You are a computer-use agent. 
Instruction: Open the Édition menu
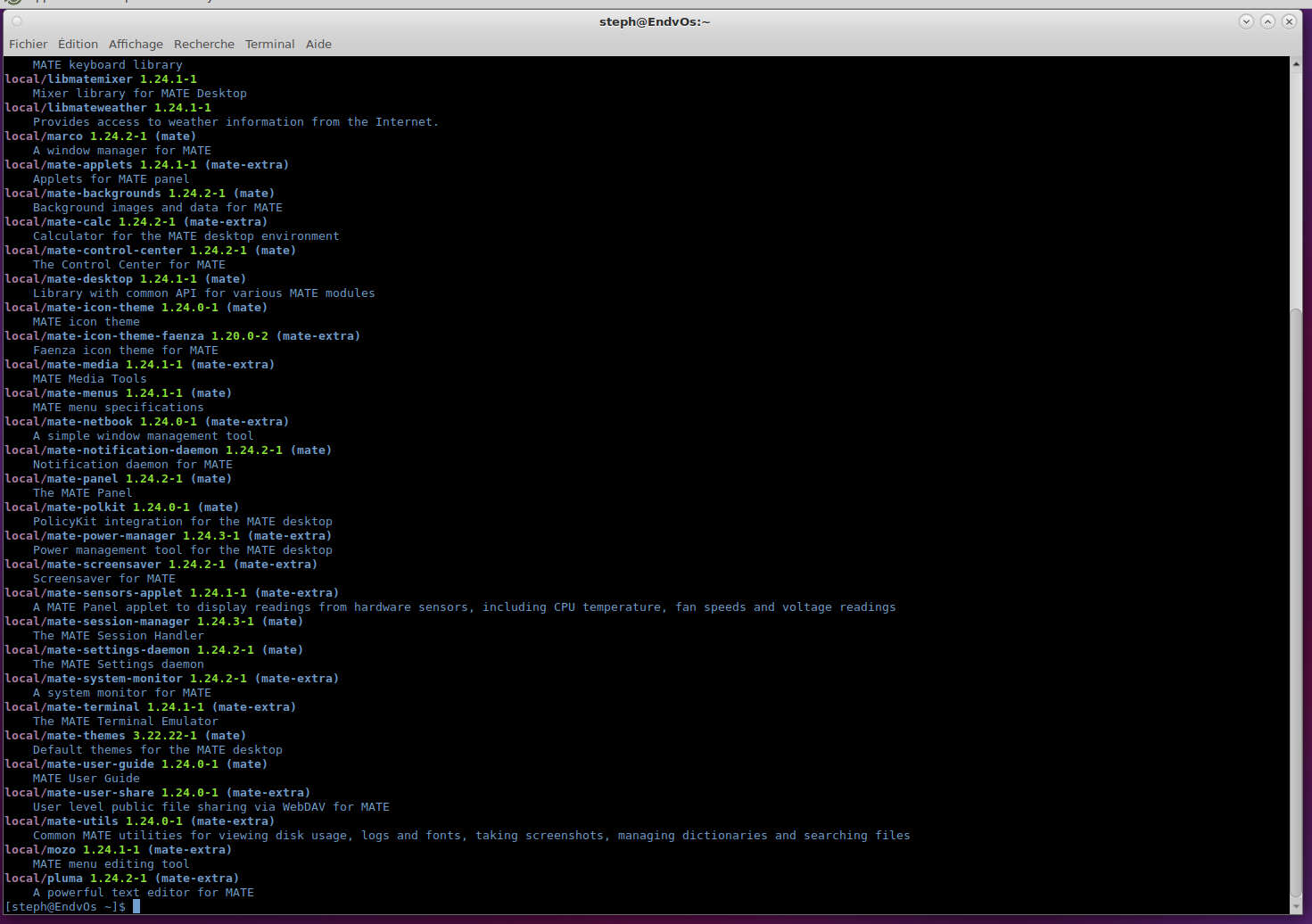pyautogui.click(x=78, y=44)
